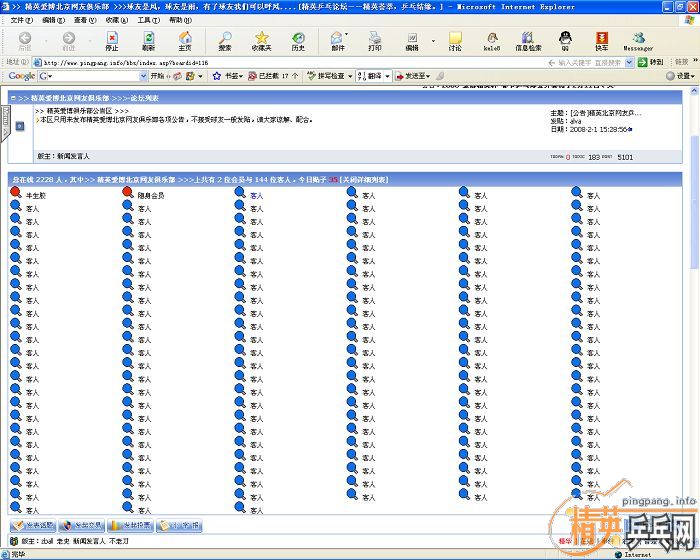Screen dimensions: 700x560
Task: Go to home page via 主页 icon
Action: [185, 42]
